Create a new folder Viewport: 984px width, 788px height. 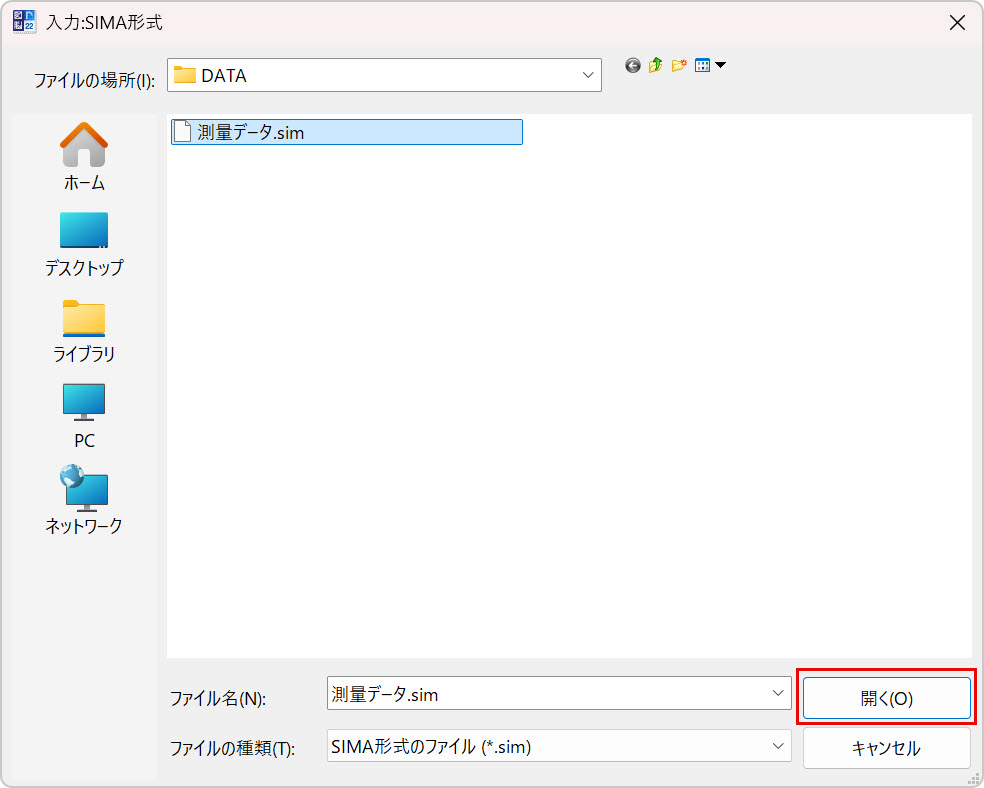[x=679, y=66]
